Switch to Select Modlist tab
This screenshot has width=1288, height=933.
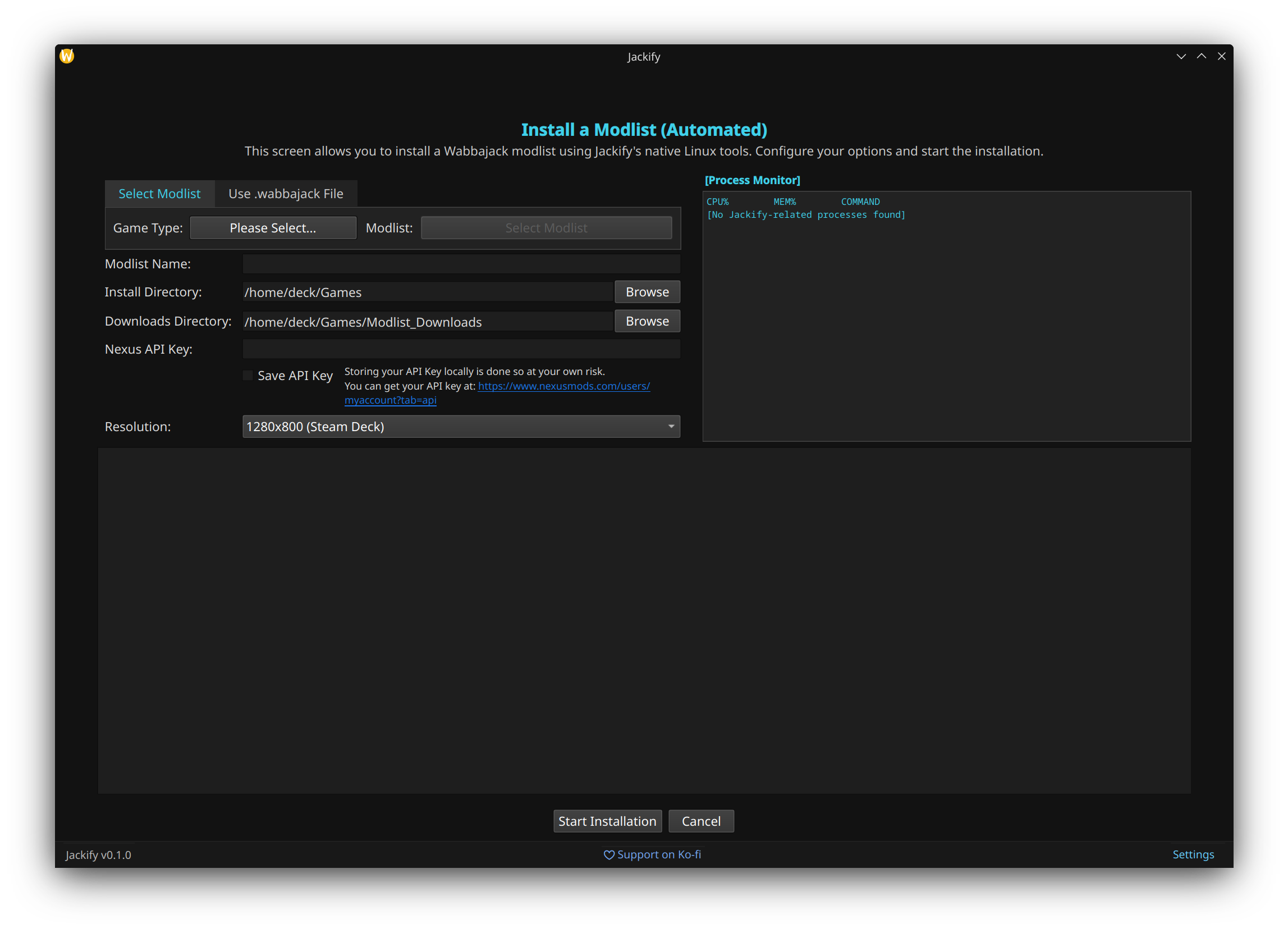(159, 194)
